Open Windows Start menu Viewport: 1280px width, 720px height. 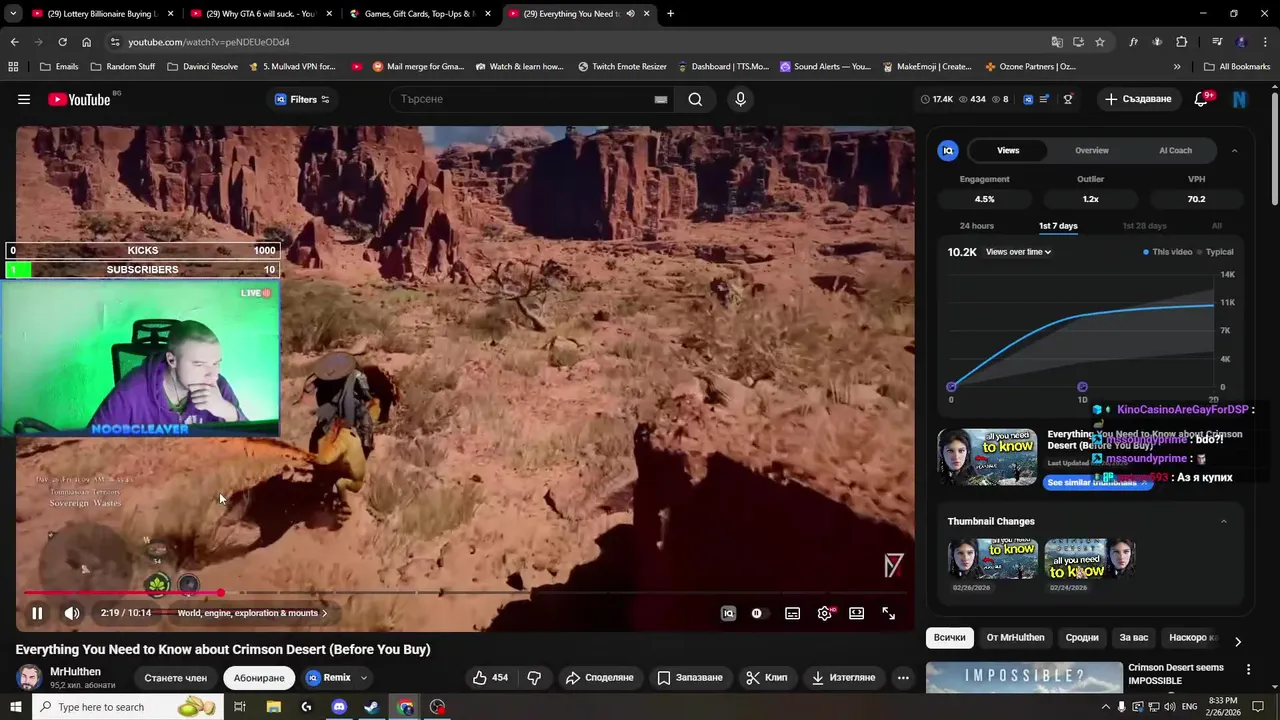(x=15, y=707)
